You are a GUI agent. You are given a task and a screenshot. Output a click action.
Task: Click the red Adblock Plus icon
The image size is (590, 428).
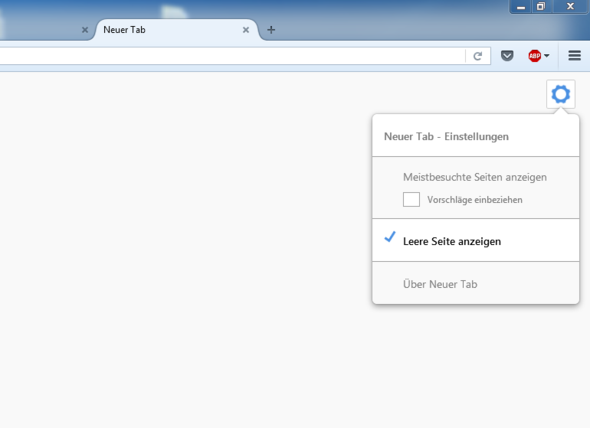point(534,56)
